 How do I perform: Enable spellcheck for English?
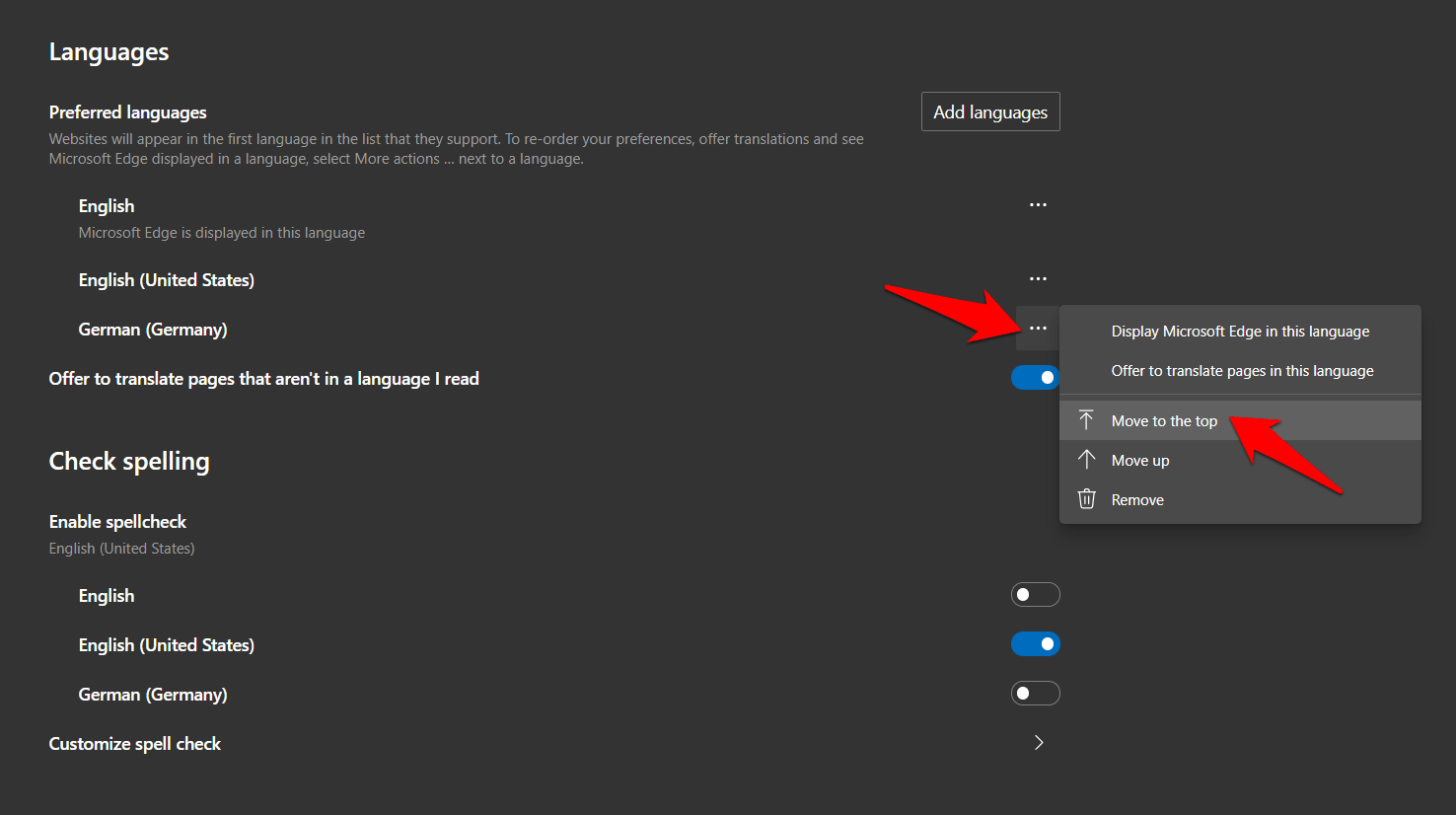tap(1035, 595)
